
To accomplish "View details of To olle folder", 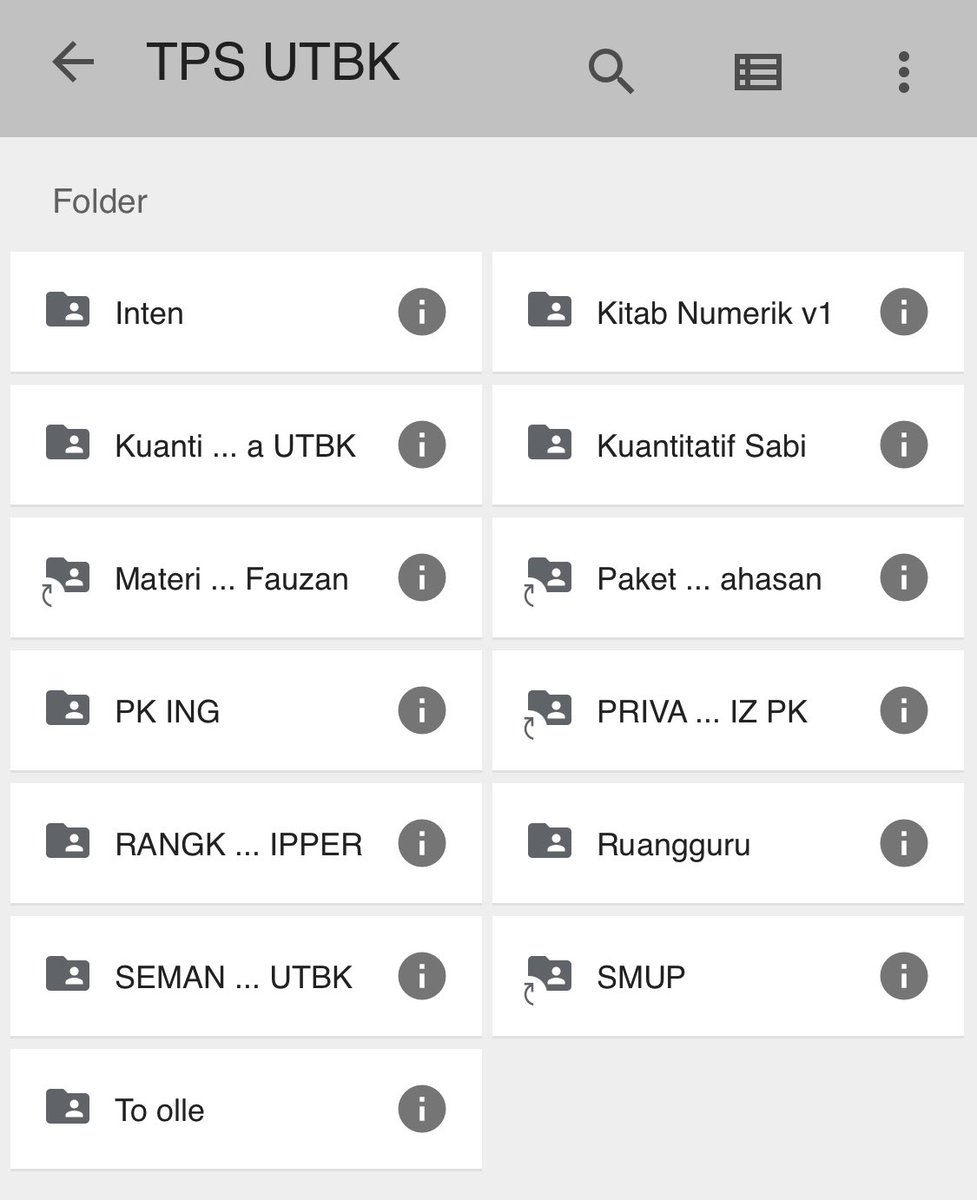I will 422,1109.
